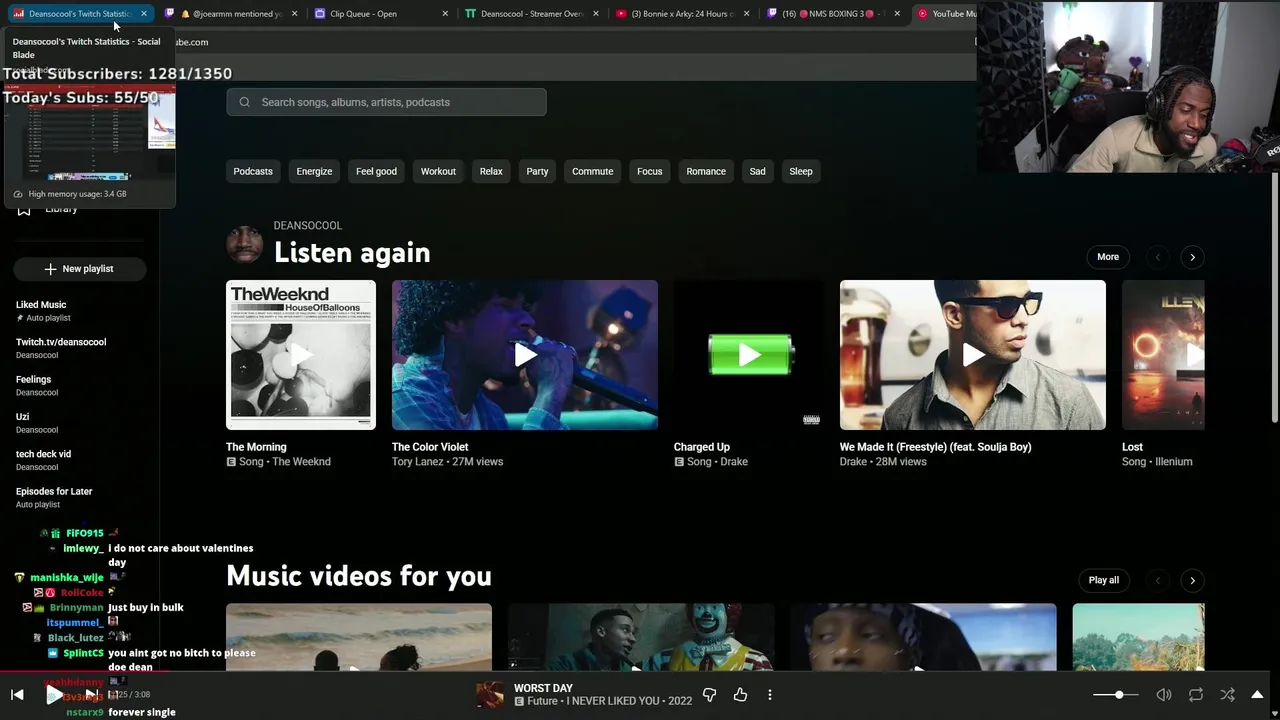The image size is (1280, 720).
Task: Mute with the speaker volume icon
Action: click(x=1164, y=695)
